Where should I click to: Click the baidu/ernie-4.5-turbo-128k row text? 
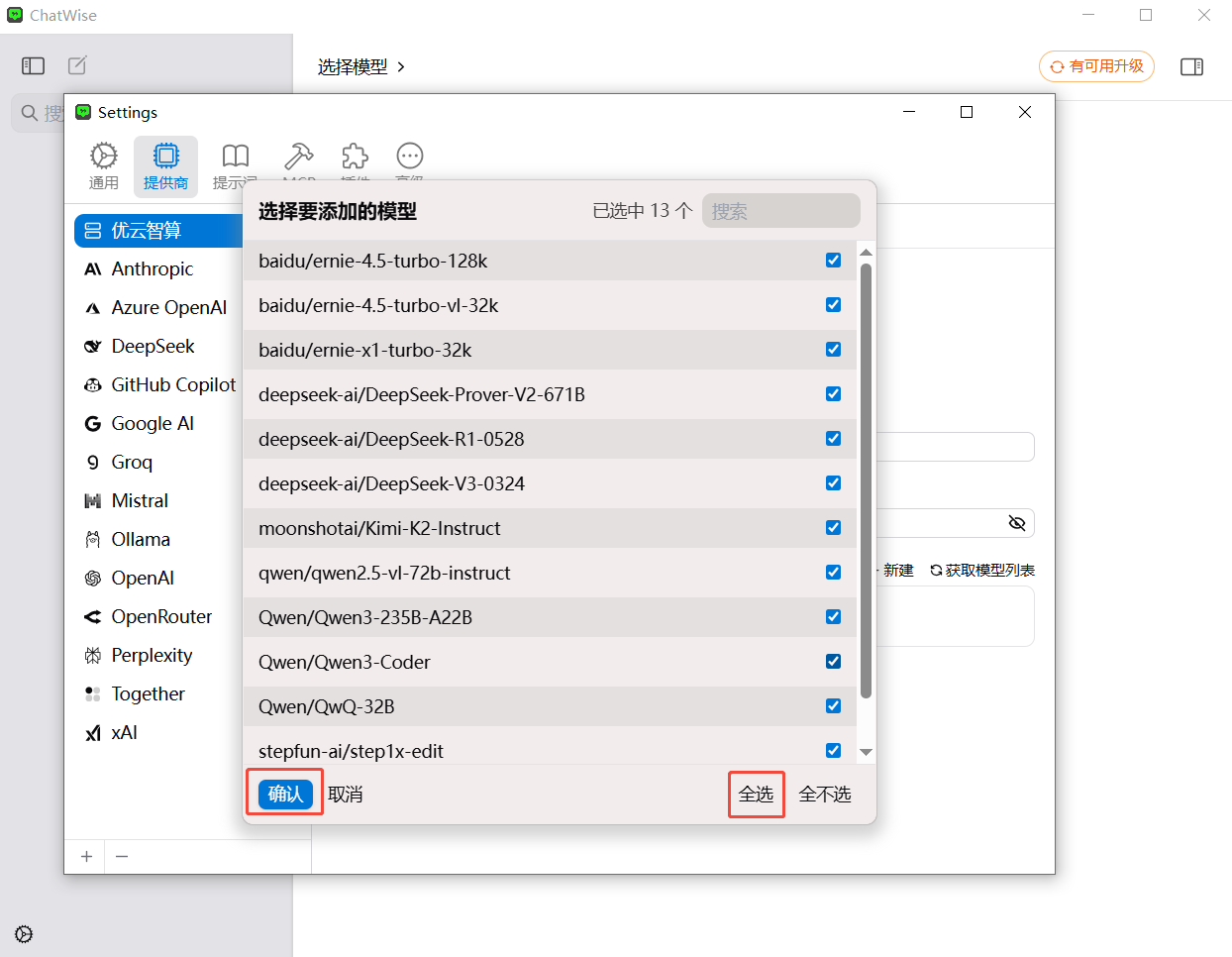coord(373,261)
